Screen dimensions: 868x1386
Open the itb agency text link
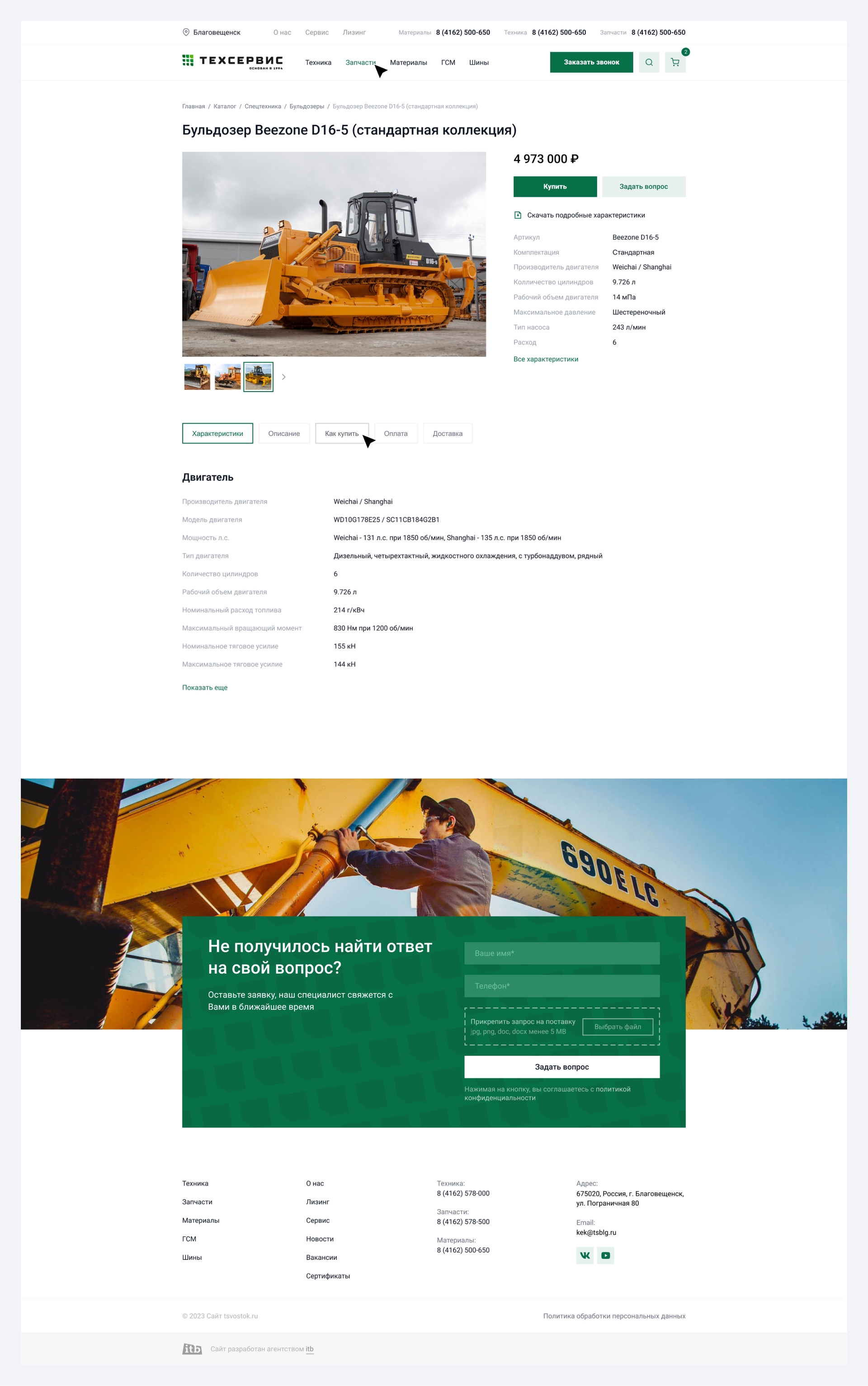tap(309, 1349)
